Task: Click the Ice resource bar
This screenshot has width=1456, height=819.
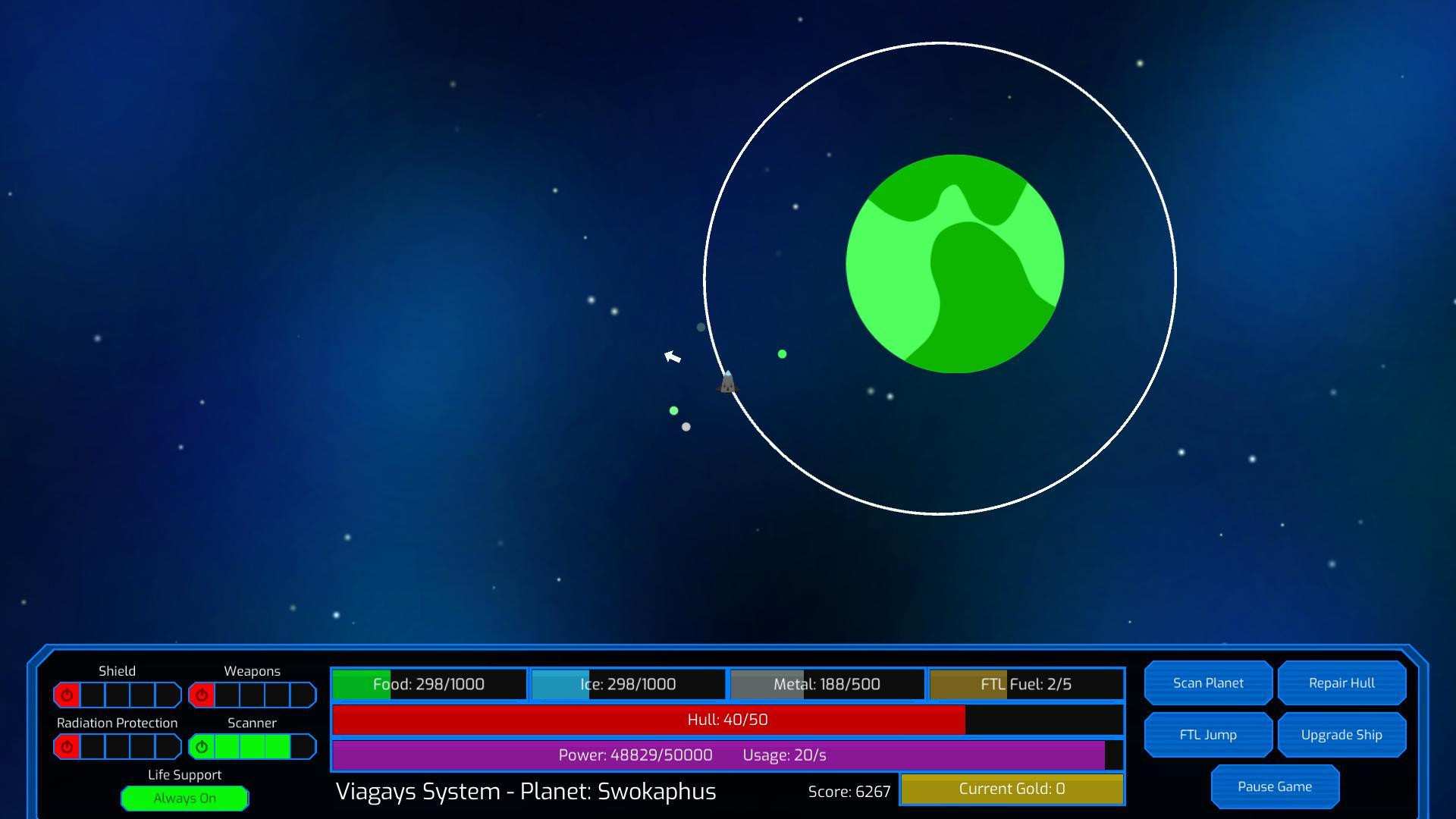Action: click(x=628, y=684)
